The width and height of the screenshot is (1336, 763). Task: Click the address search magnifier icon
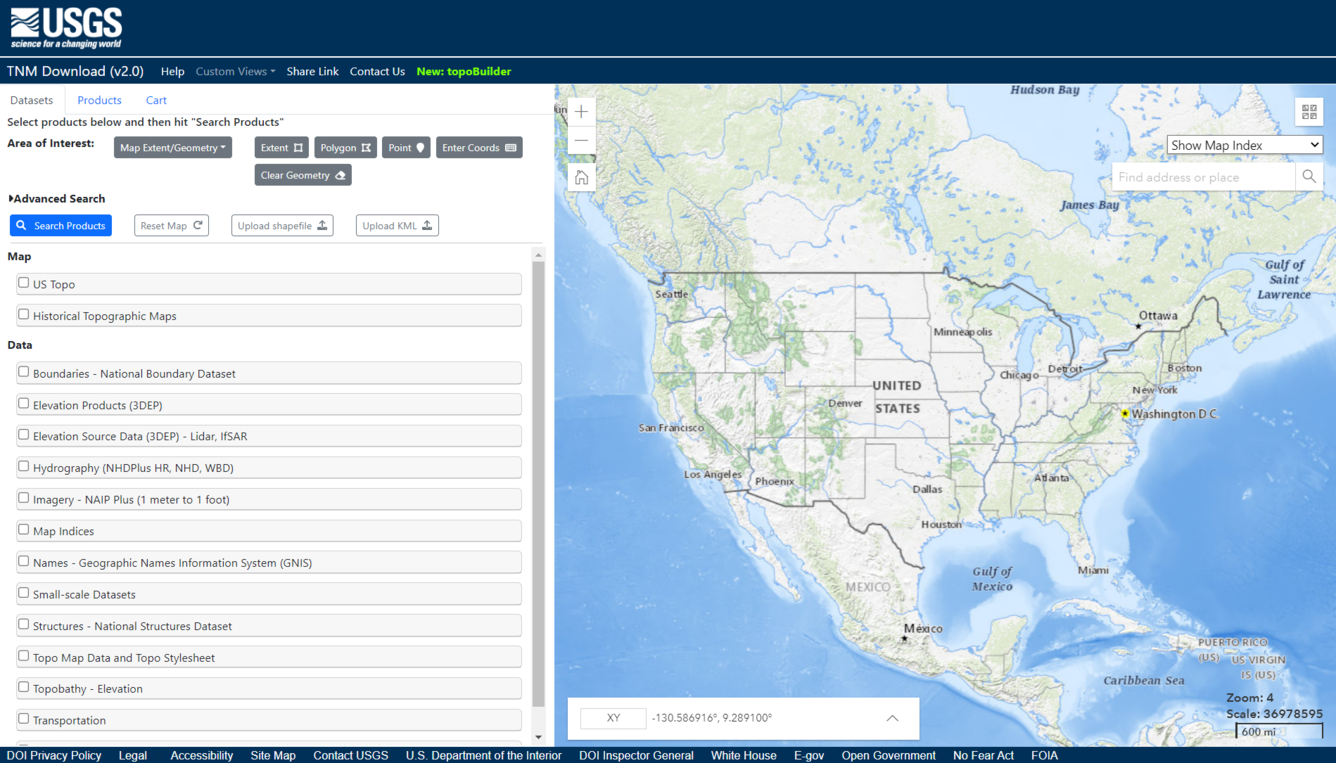1309,177
